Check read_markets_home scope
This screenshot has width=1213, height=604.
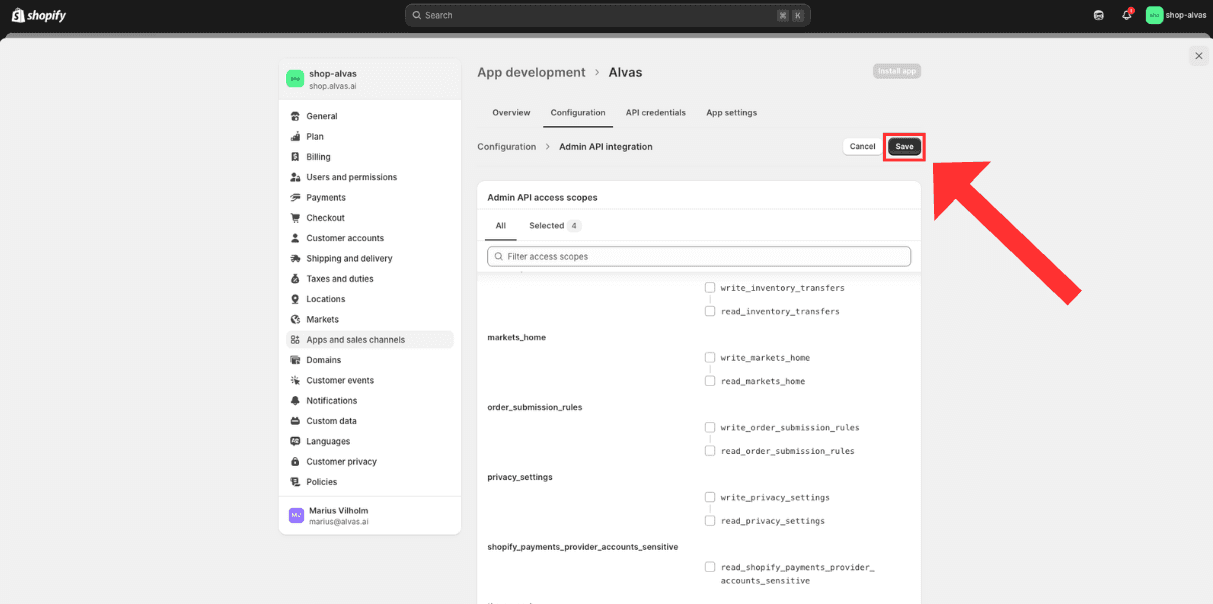pos(710,381)
